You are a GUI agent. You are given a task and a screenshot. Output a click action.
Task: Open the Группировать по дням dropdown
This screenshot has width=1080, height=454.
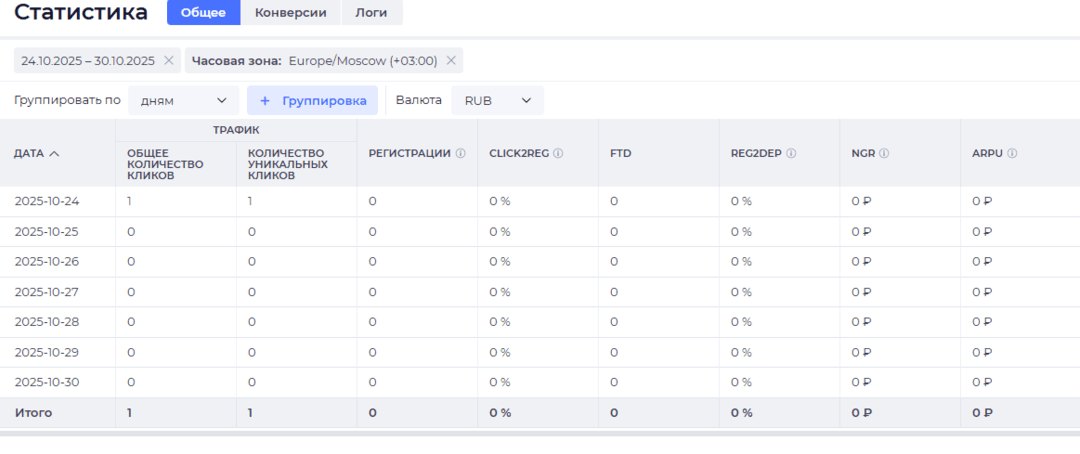pyautogui.click(x=183, y=101)
